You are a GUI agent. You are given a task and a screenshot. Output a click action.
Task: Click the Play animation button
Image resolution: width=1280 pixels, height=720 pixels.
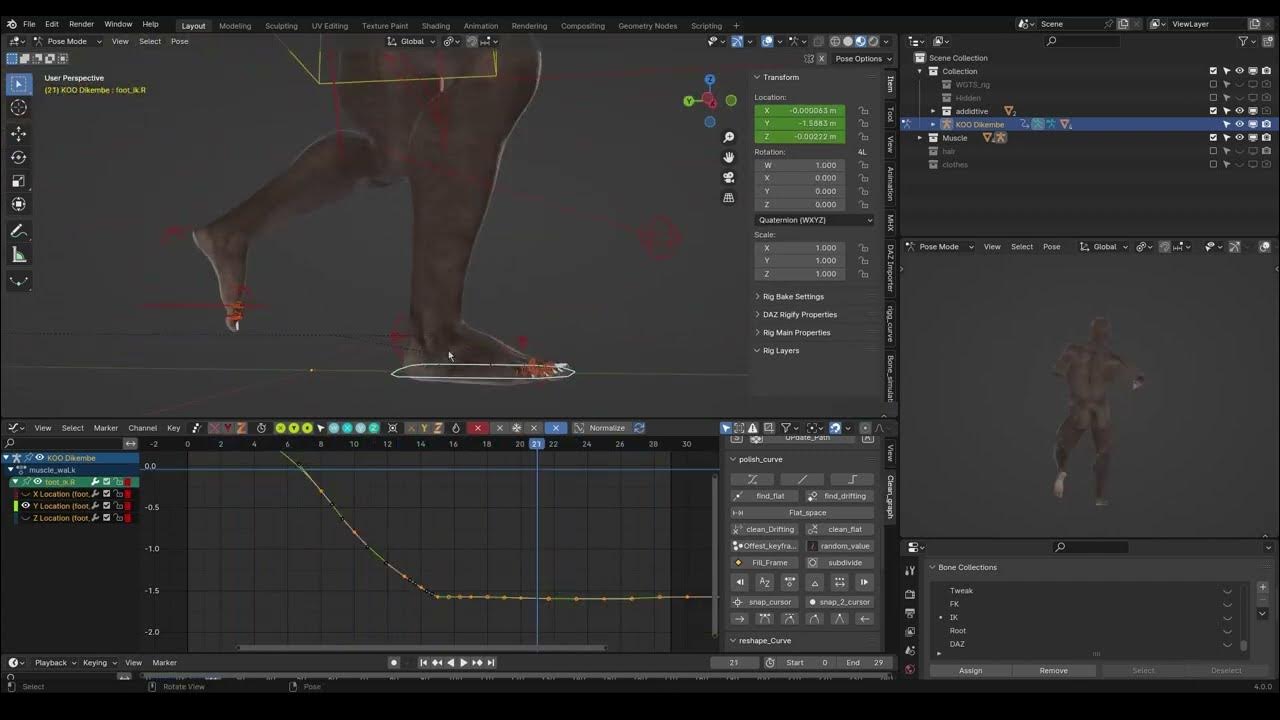click(x=463, y=663)
